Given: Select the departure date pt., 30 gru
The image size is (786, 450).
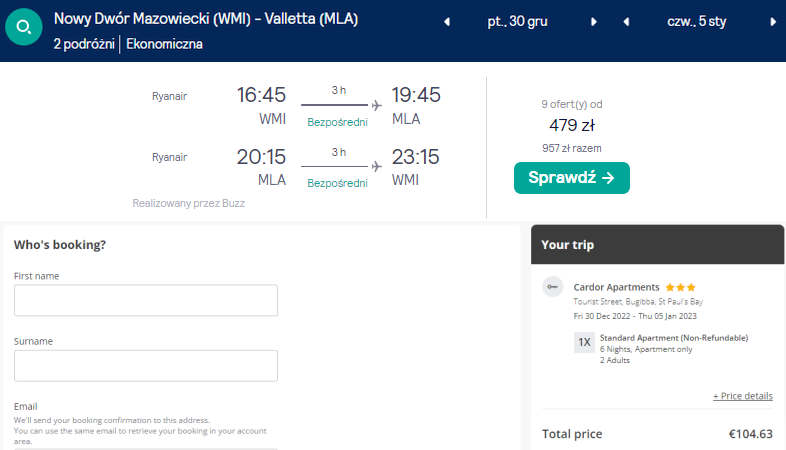Looking at the screenshot, I should coord(520,22).
